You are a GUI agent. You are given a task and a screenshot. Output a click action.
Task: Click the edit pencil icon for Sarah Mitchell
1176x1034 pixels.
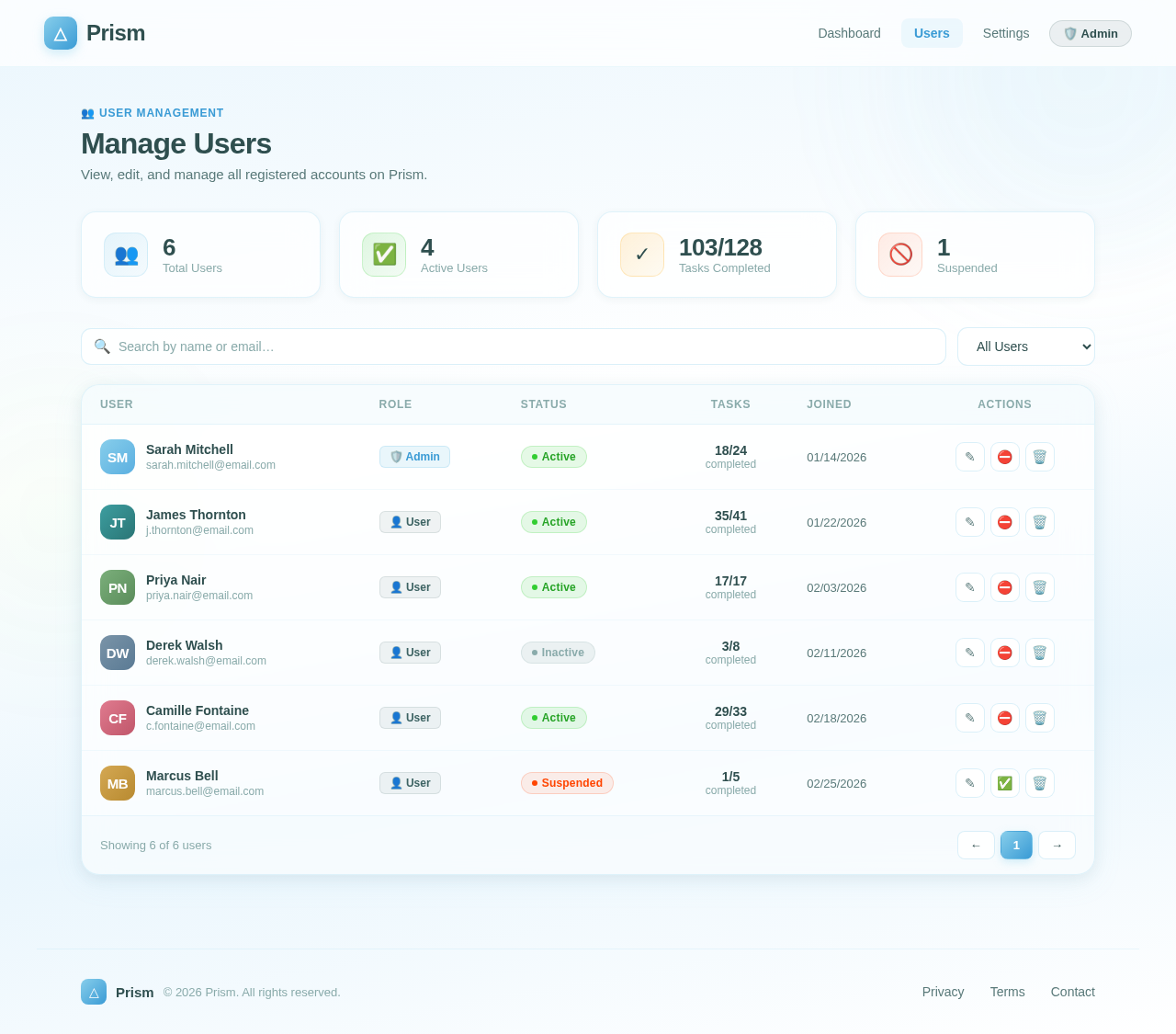click(969, 457)
